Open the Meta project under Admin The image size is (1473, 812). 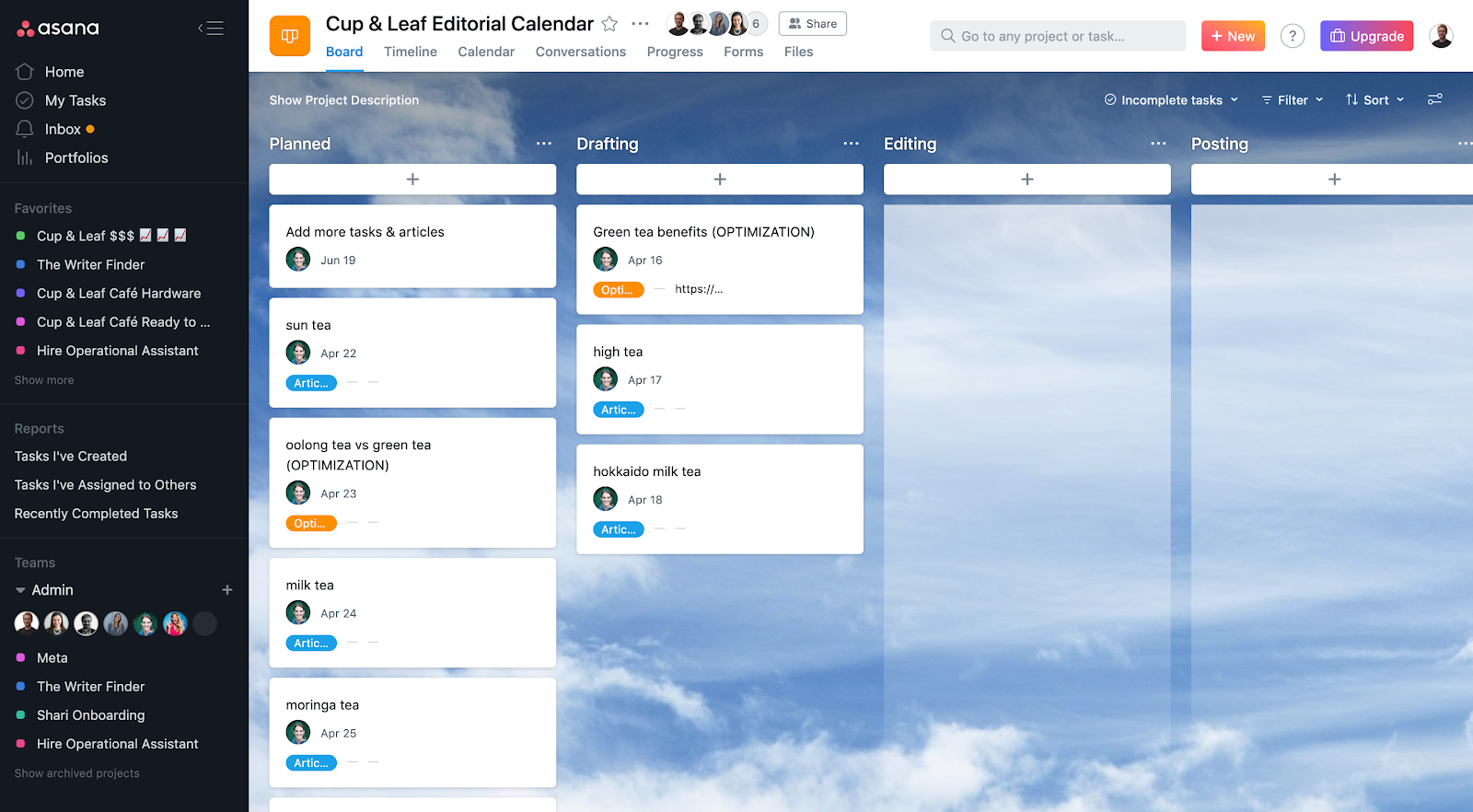(x=52, y=657)
